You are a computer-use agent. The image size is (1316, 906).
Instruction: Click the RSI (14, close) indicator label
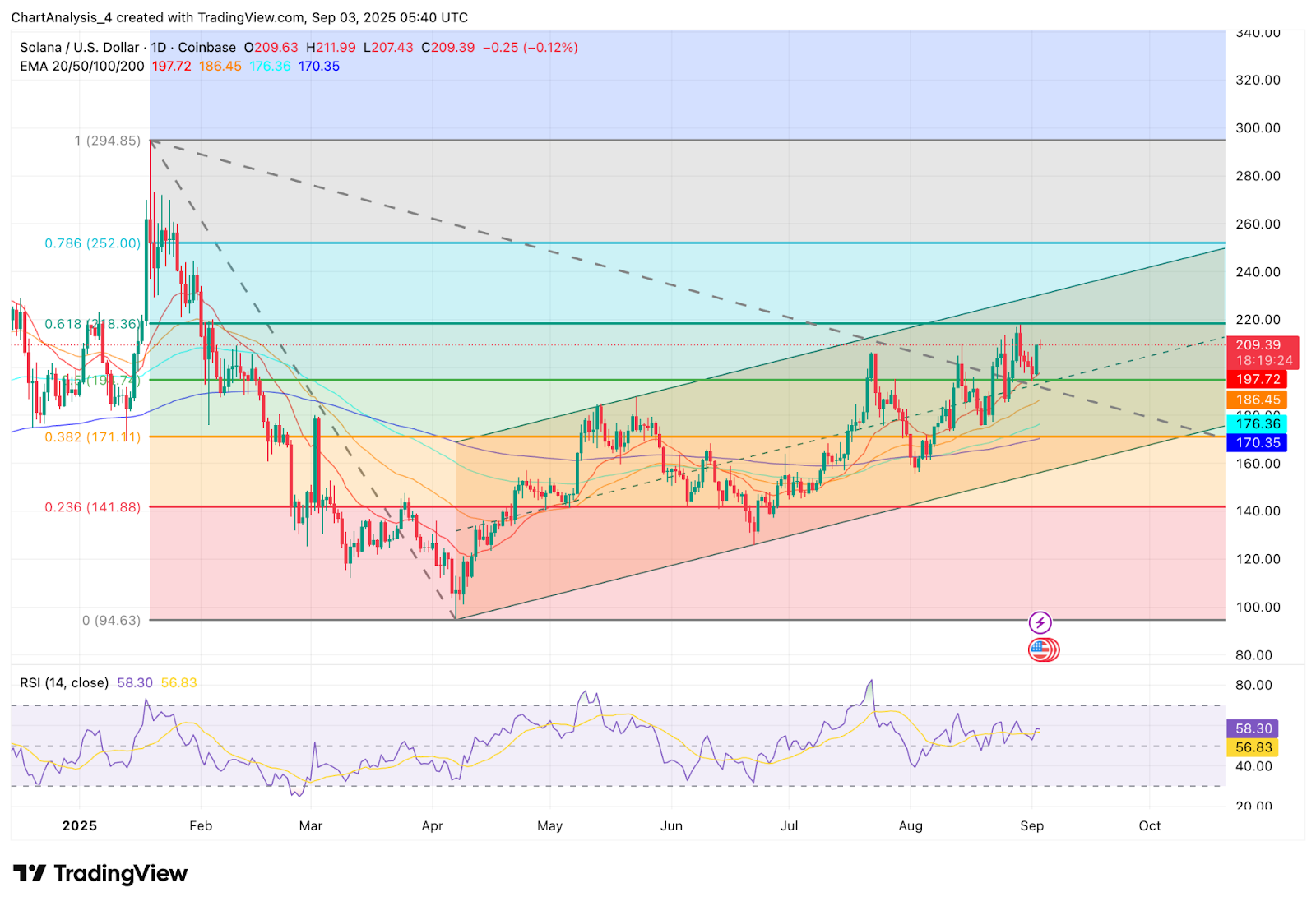pos(64,683)
